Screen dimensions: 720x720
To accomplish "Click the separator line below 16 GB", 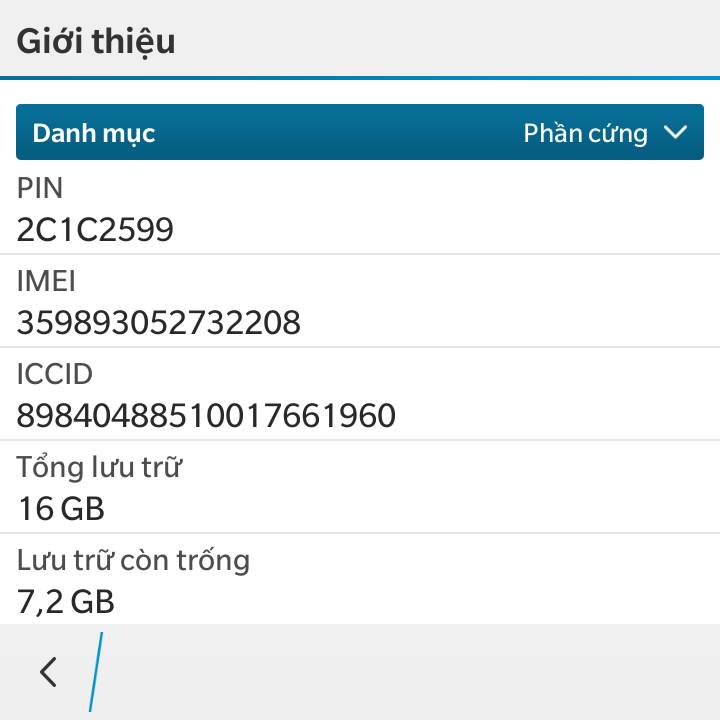I will [x=360, y=533].
